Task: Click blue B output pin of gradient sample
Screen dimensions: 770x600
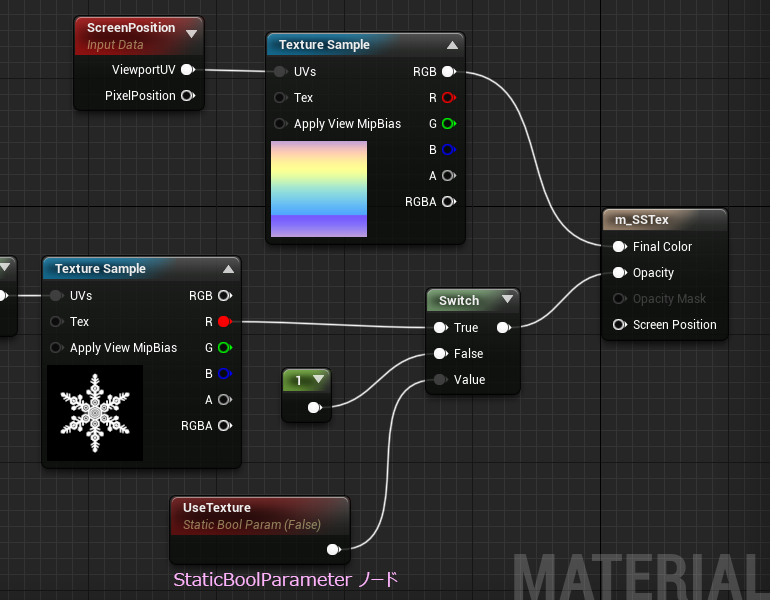Action: 449,150
